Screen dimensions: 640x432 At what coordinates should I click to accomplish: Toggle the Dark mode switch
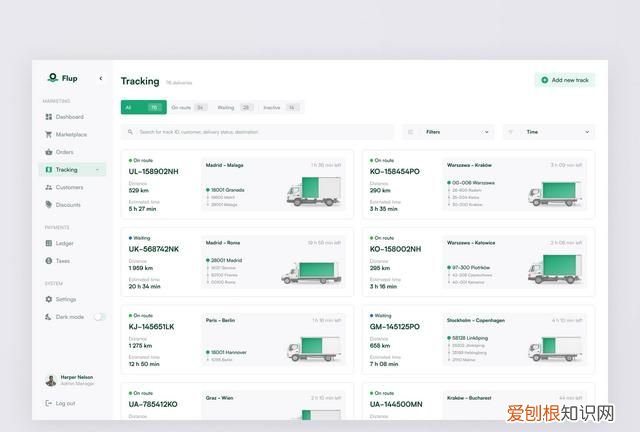point(100,317)
